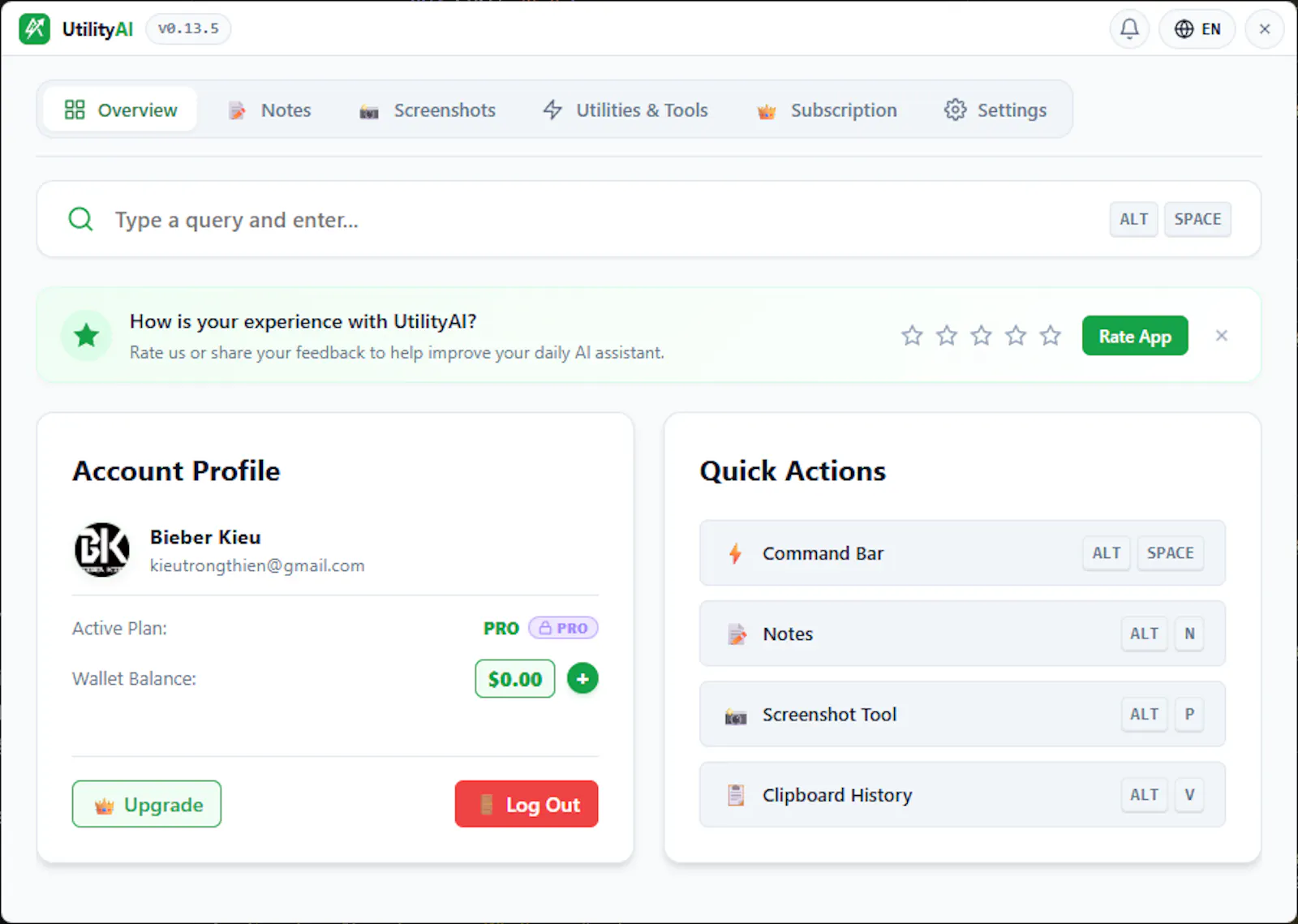Dismiss the feedback banner

1222,336
